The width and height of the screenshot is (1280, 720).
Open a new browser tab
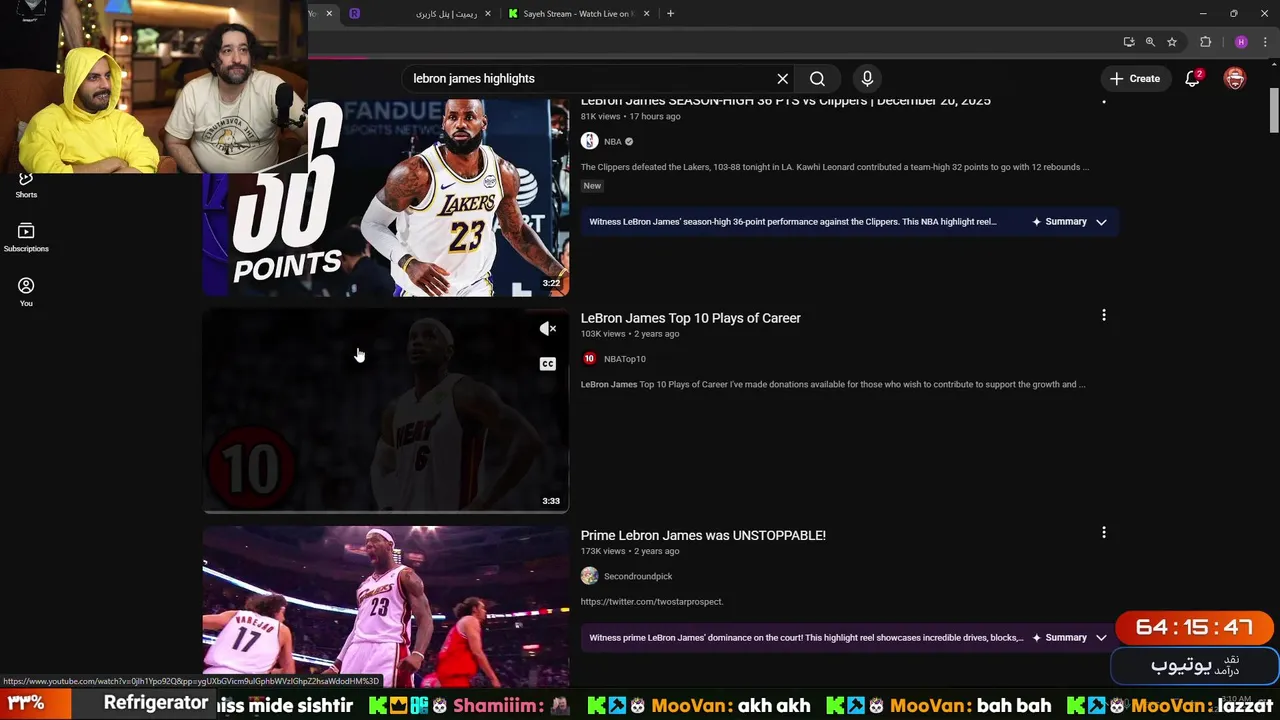(x=670, y=14)
